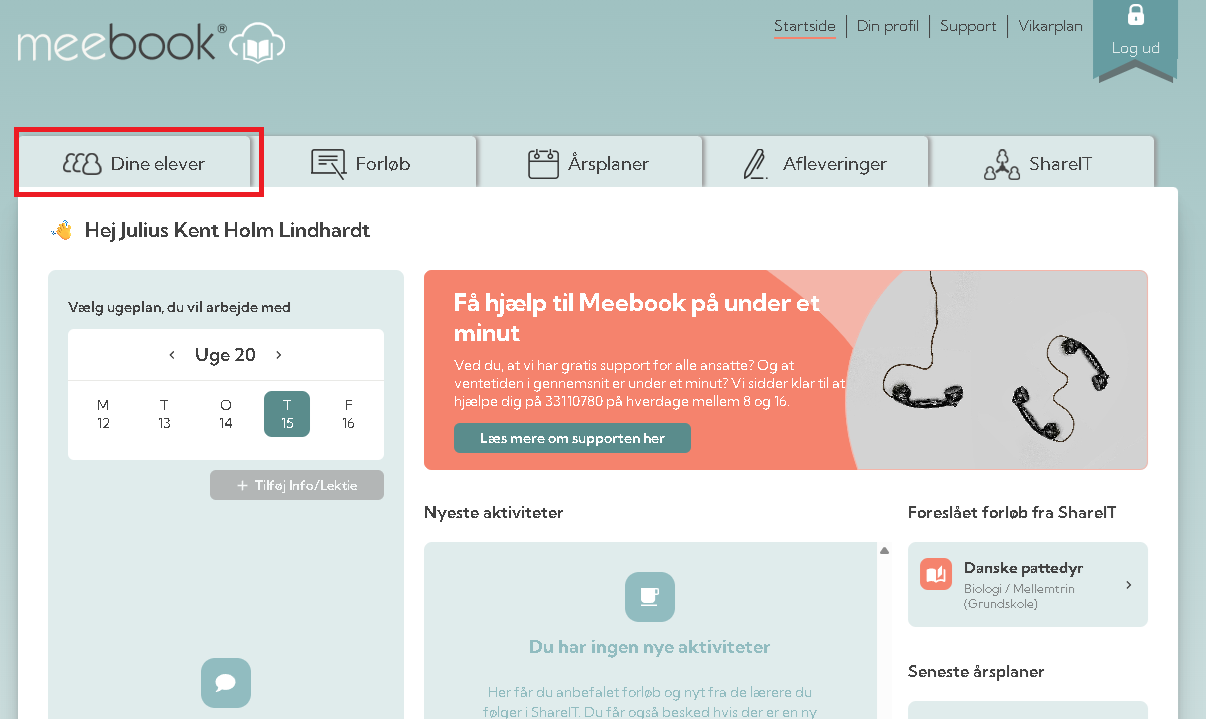Open Vikarplan from top navigation
The height and width of the screenshot is (719, 1206).
click(x=1050, y=26)
